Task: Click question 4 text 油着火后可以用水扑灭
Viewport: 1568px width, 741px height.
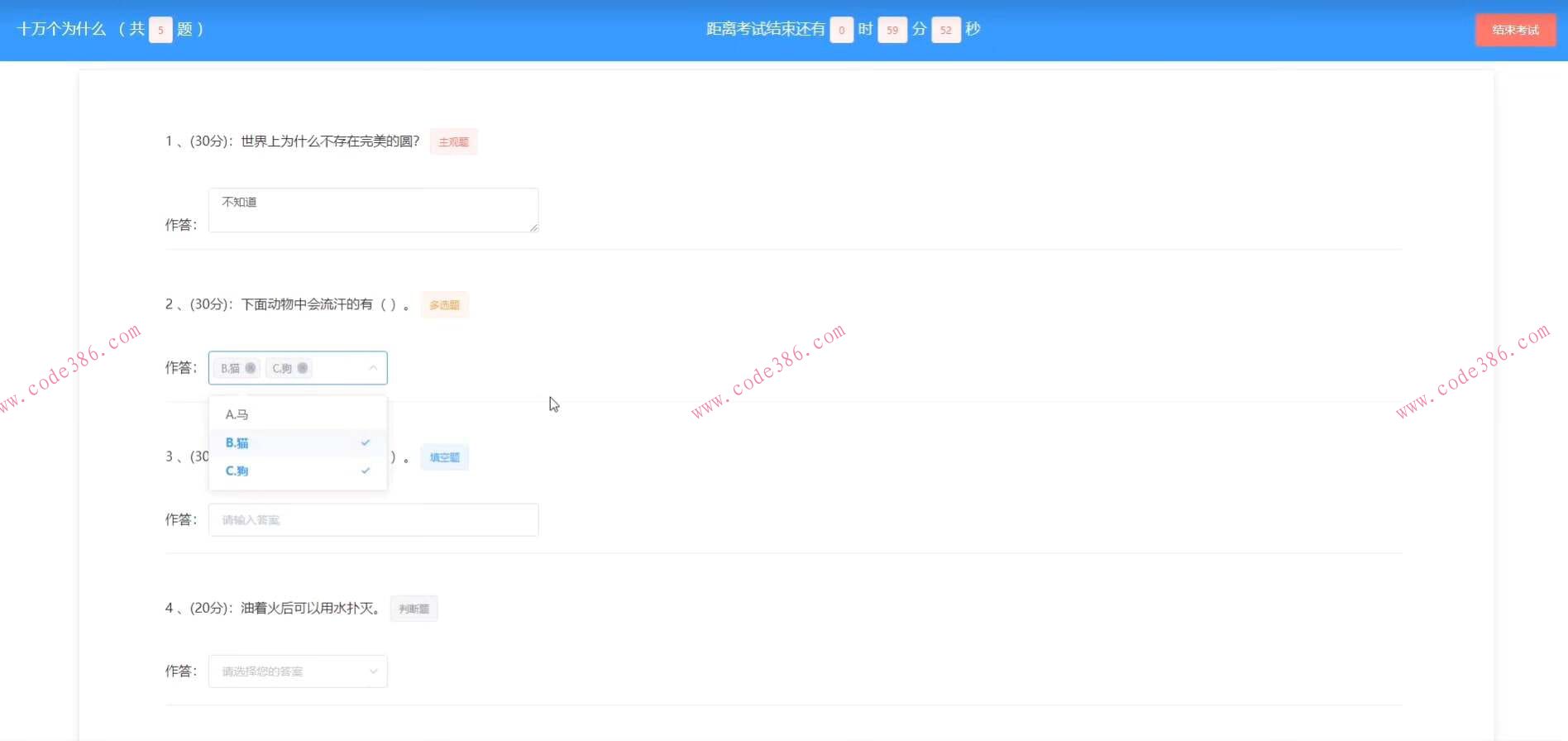Action: coord(306,608)
